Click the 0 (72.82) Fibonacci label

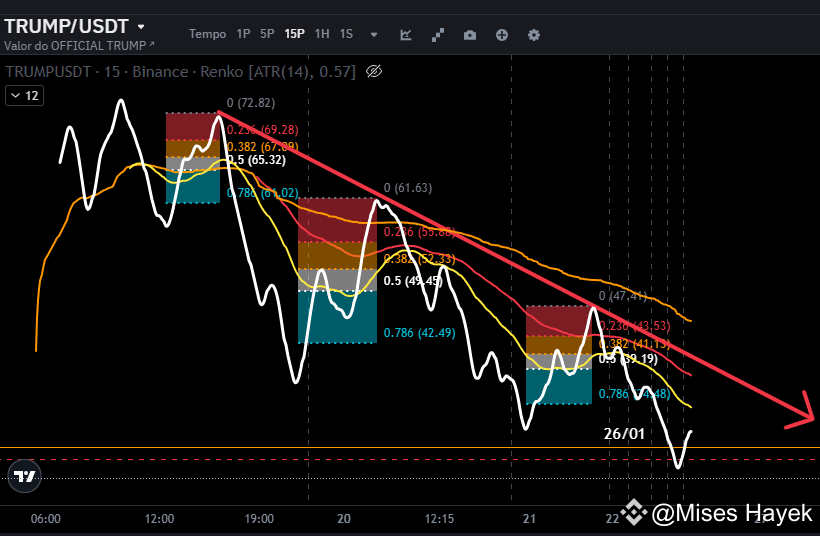click(251, 102)
